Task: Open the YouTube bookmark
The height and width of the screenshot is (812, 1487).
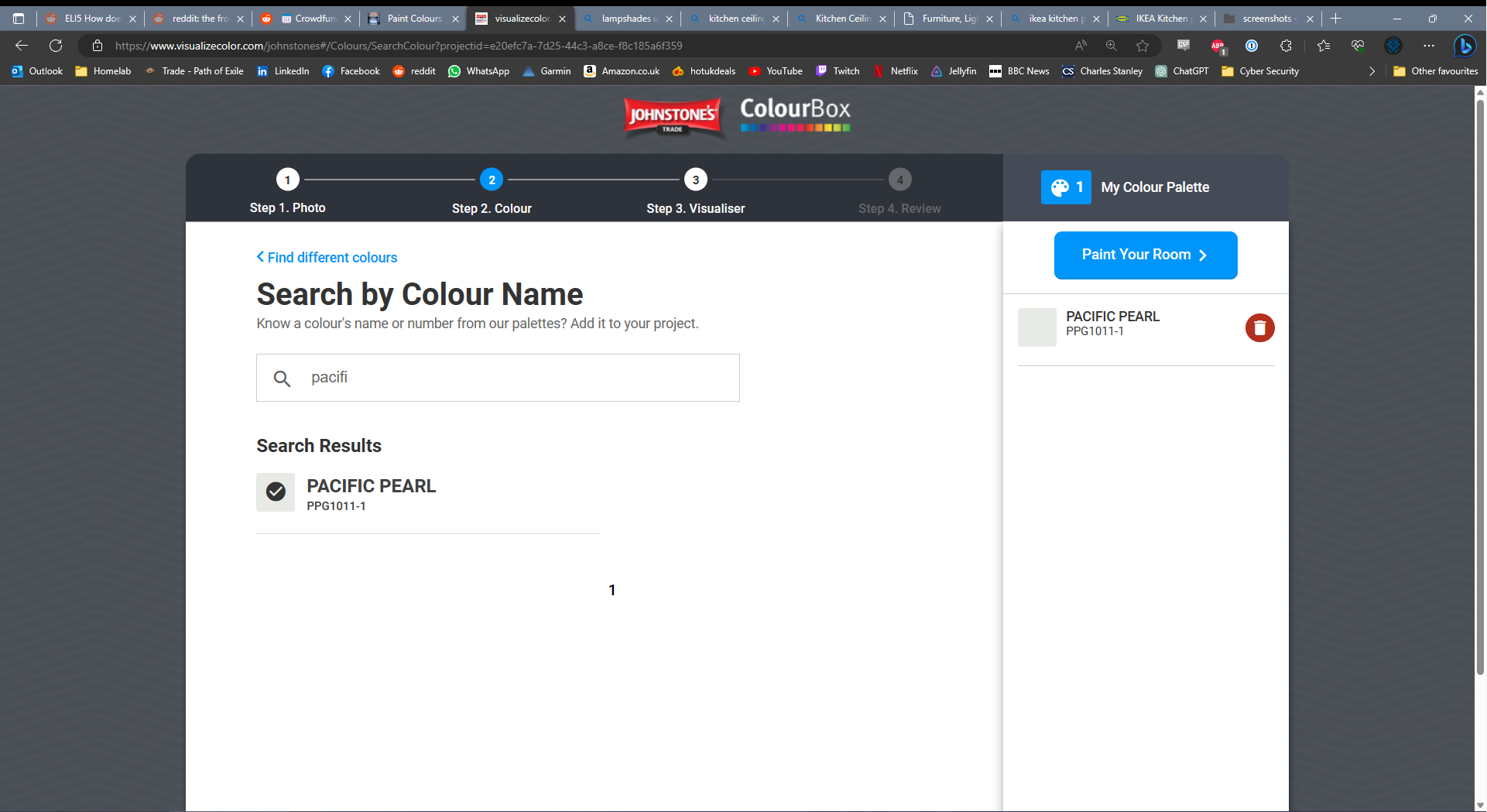Action: point(776,71)
